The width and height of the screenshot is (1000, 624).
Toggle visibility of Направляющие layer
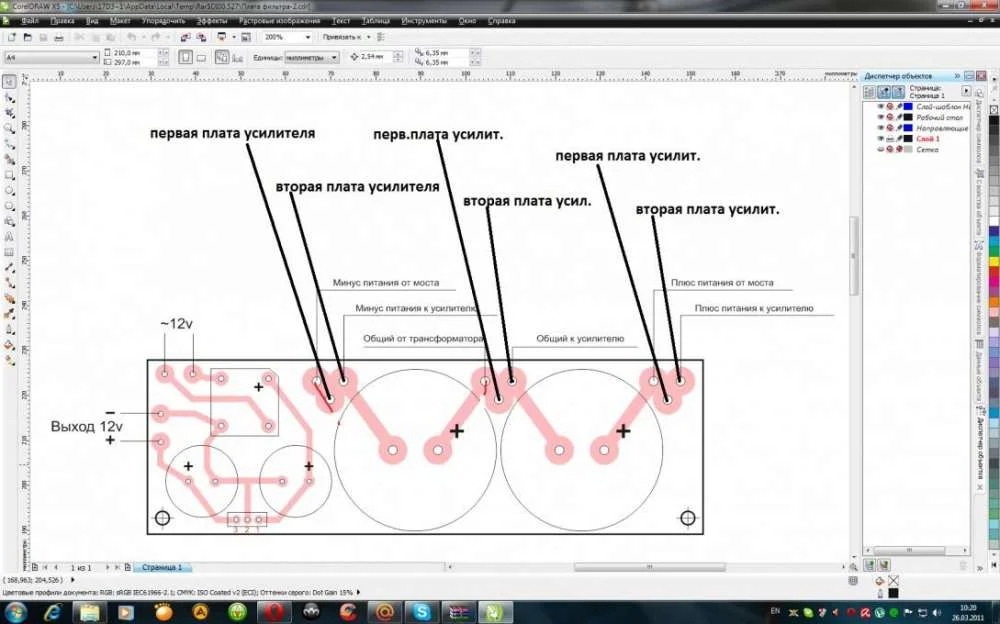click(x=881, y=128)
